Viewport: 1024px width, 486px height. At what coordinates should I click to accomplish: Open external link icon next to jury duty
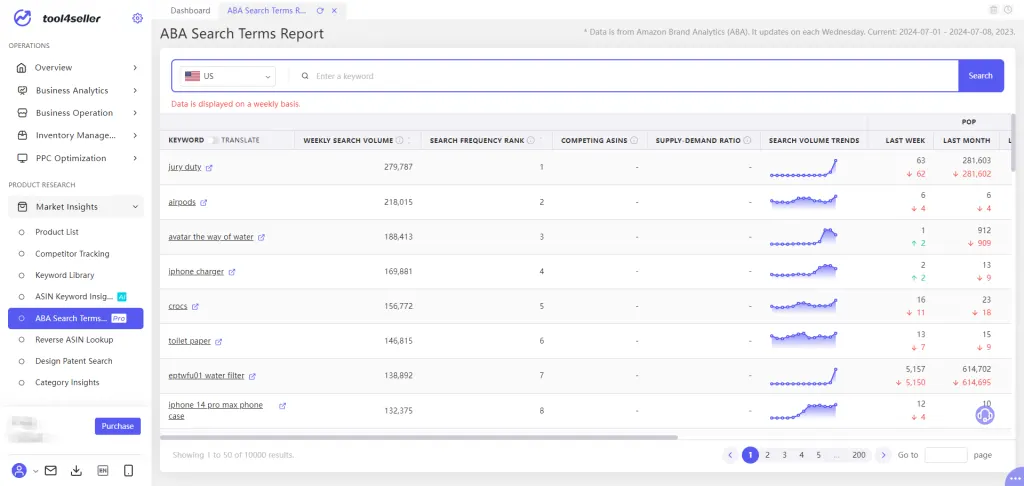pyautogui.click(x=209, y=168)
